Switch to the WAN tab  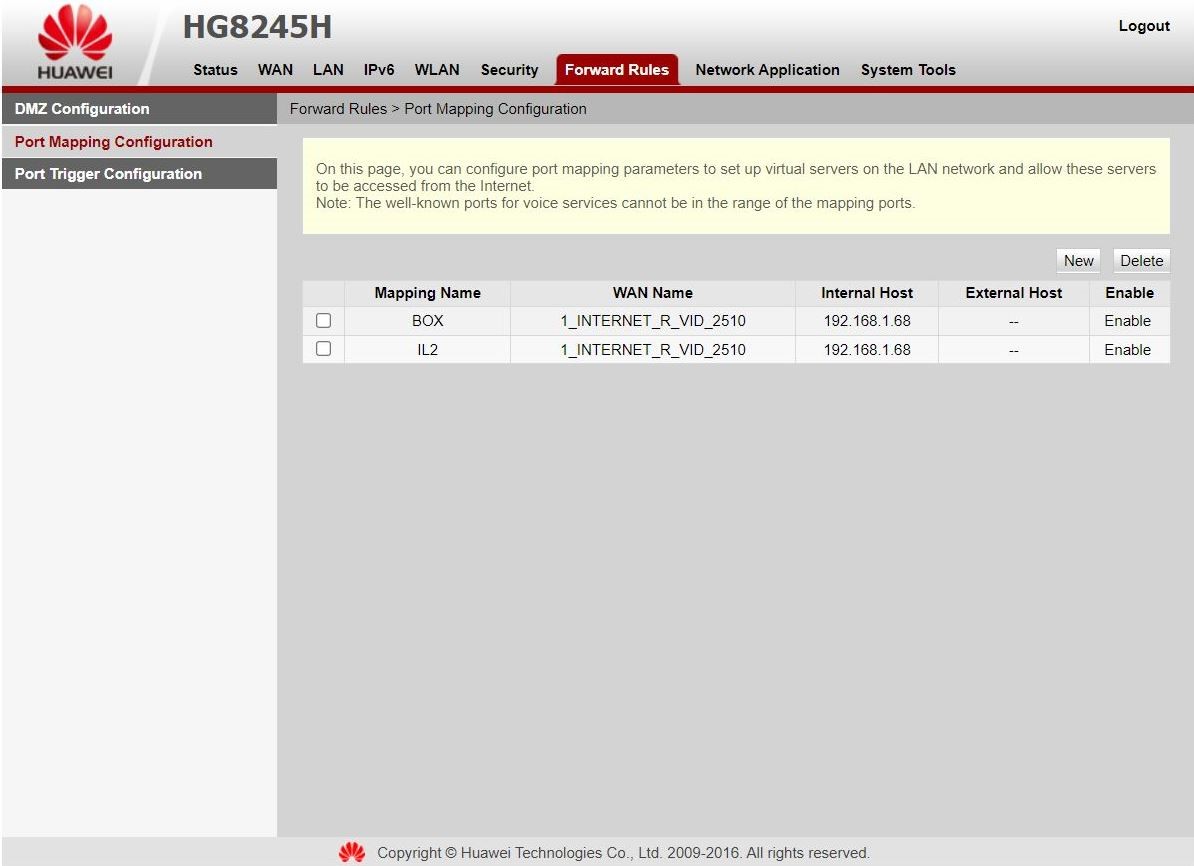click(x=275, y=70)
